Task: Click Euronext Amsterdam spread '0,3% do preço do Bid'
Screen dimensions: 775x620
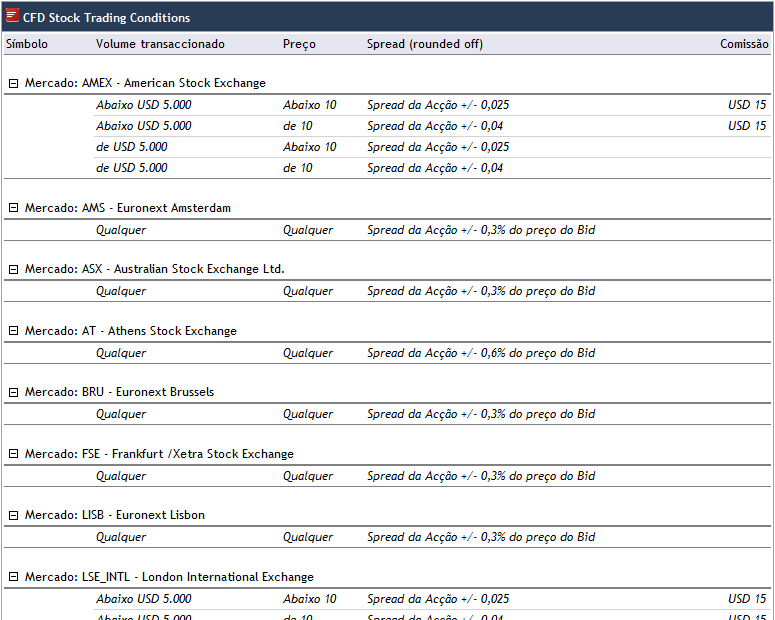Action: 538,230
